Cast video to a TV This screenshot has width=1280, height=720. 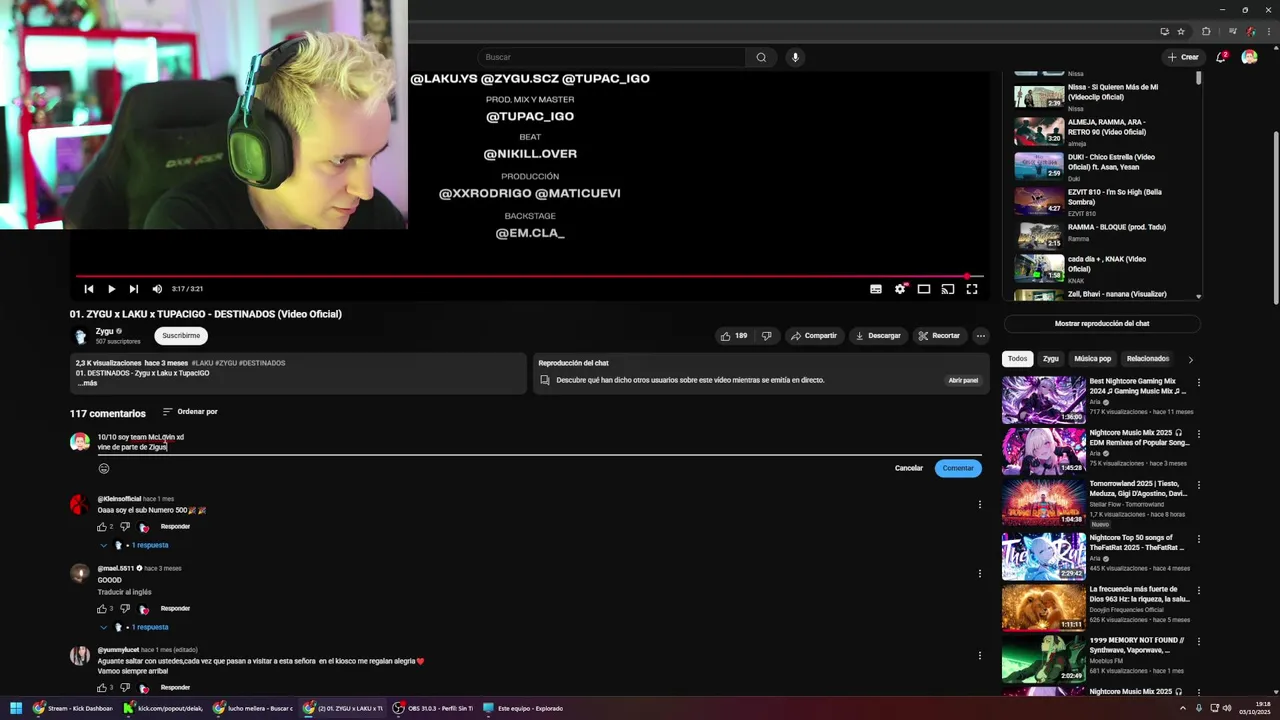[x=948, y=289]
